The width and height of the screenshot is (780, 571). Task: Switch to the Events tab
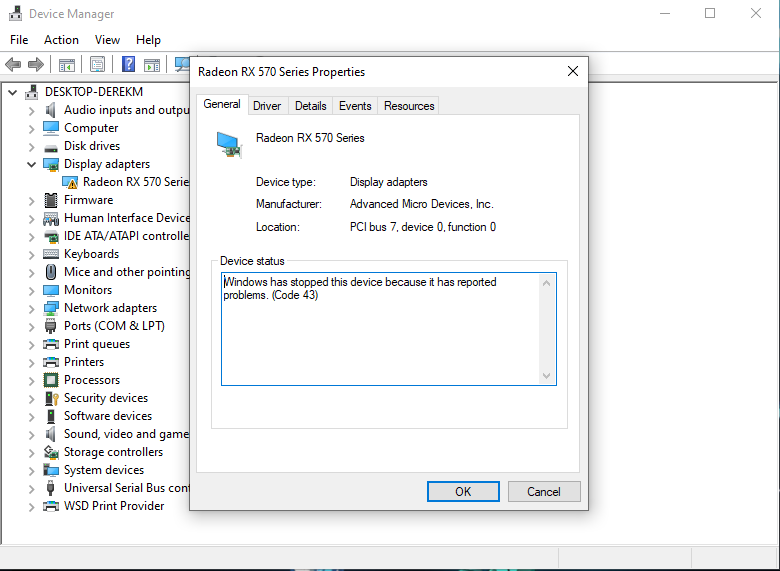[355, 106]
